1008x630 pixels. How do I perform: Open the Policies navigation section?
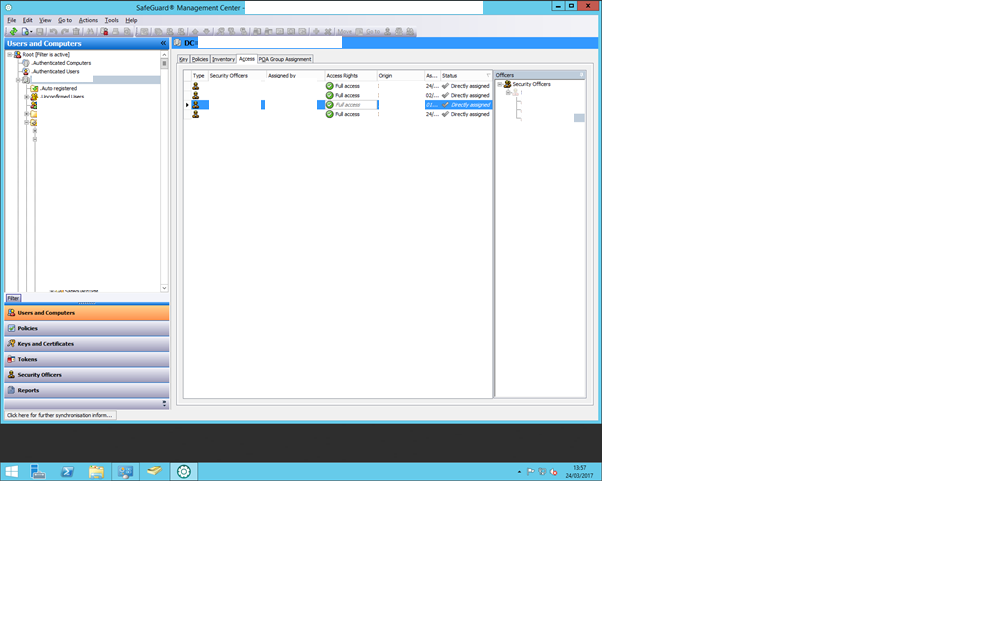coord(87,328)
